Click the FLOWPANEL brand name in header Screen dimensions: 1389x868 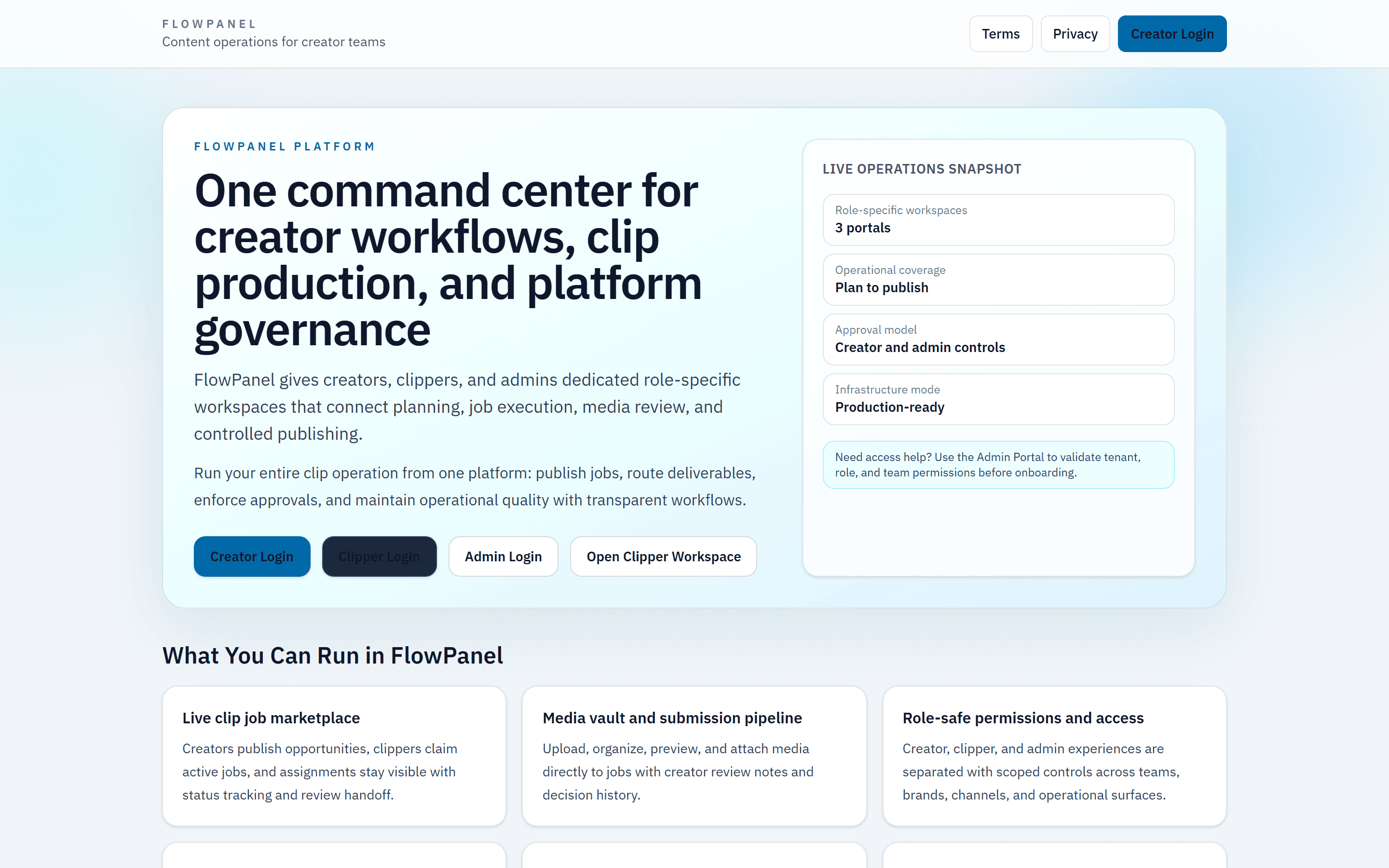[209, 24]
